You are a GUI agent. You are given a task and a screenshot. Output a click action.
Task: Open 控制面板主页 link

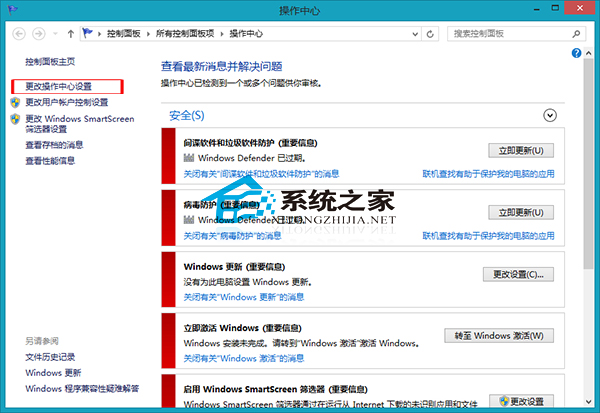(x=50, y=62)
